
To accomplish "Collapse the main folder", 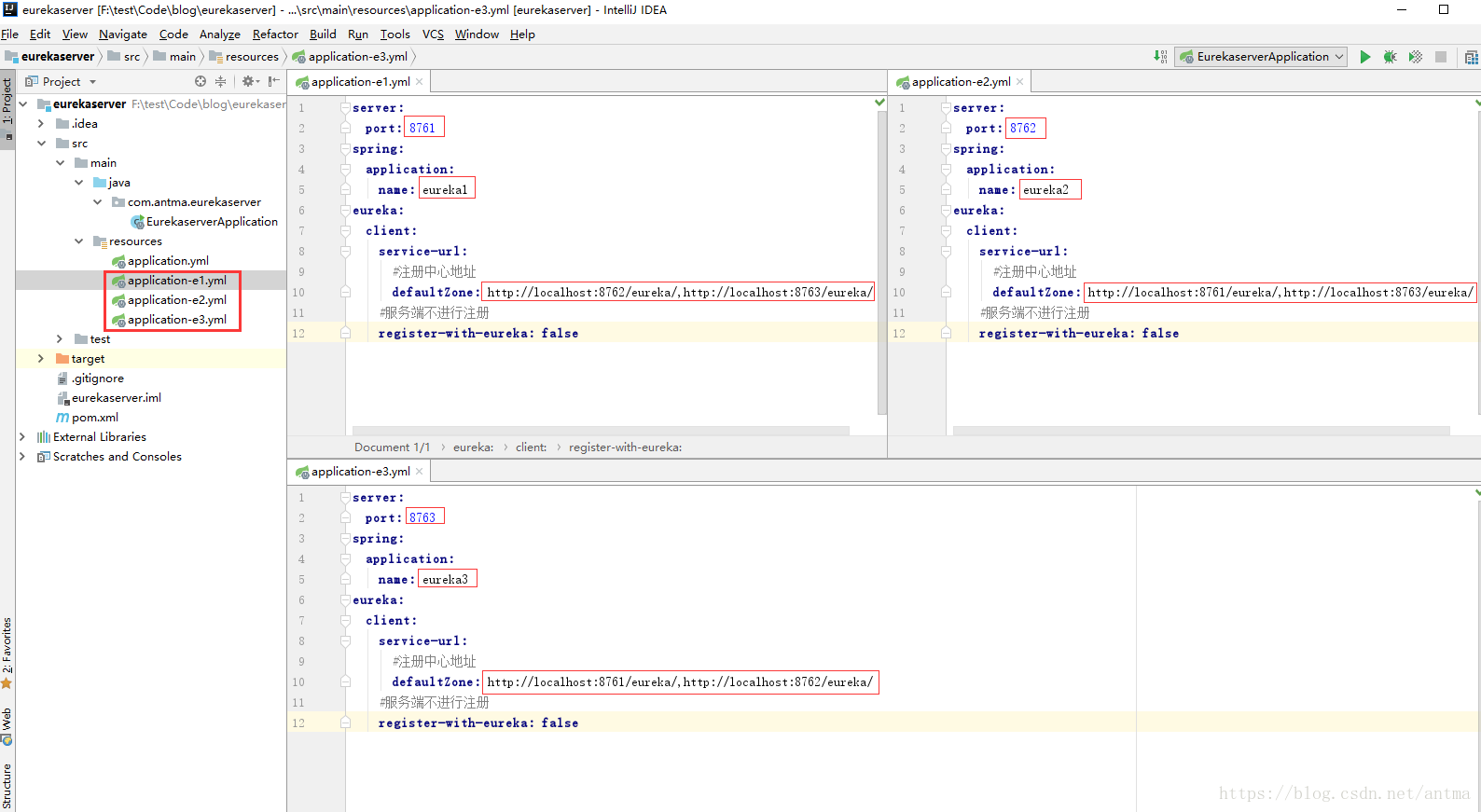I will (x=60, y=163).
